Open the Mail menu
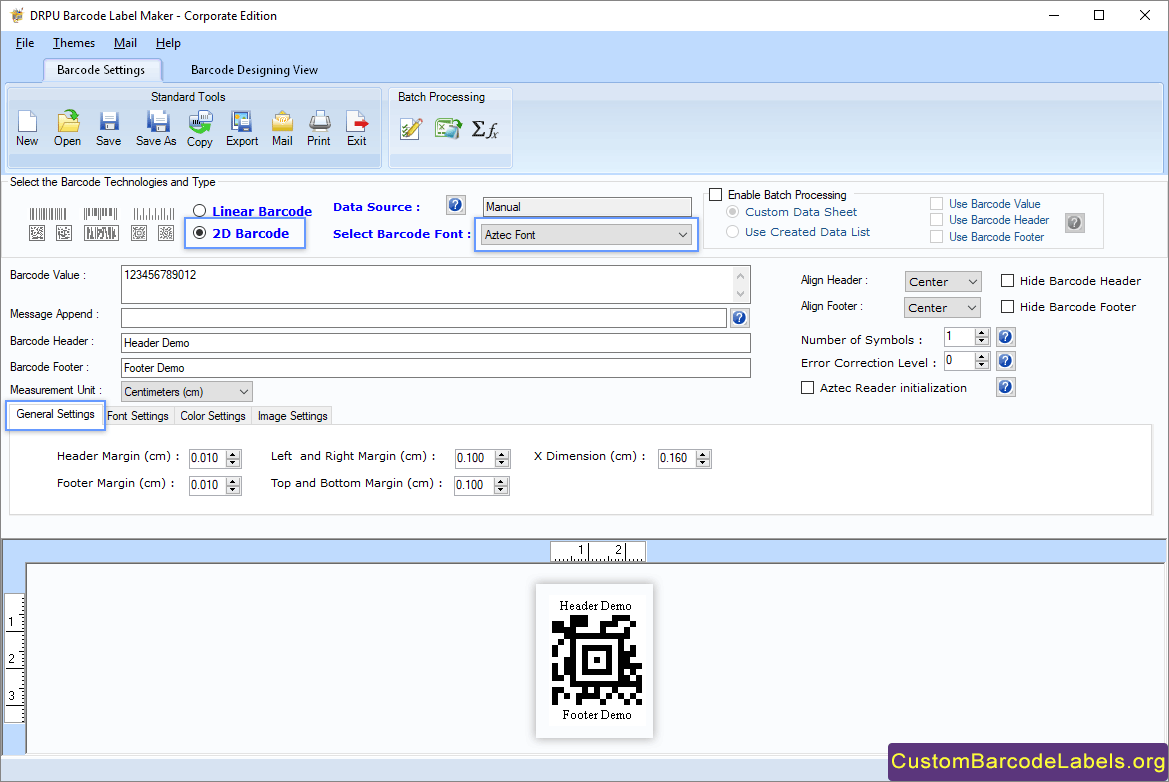1169x782 pixels. click(x=125, y=42)
